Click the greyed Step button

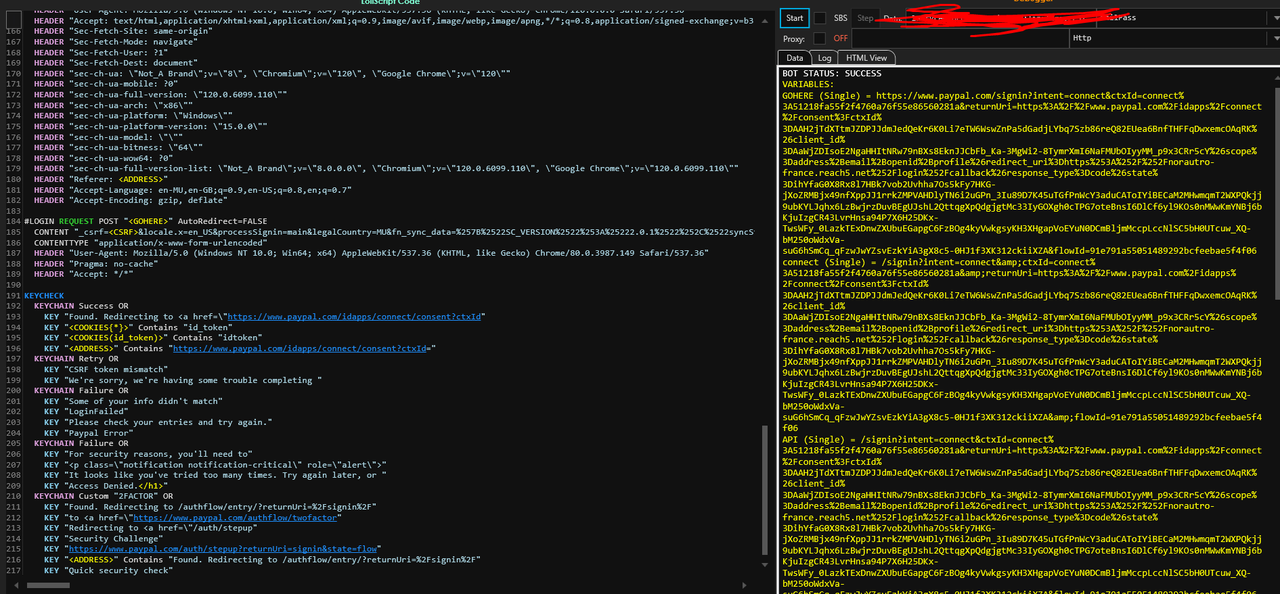tap(866, 18)
